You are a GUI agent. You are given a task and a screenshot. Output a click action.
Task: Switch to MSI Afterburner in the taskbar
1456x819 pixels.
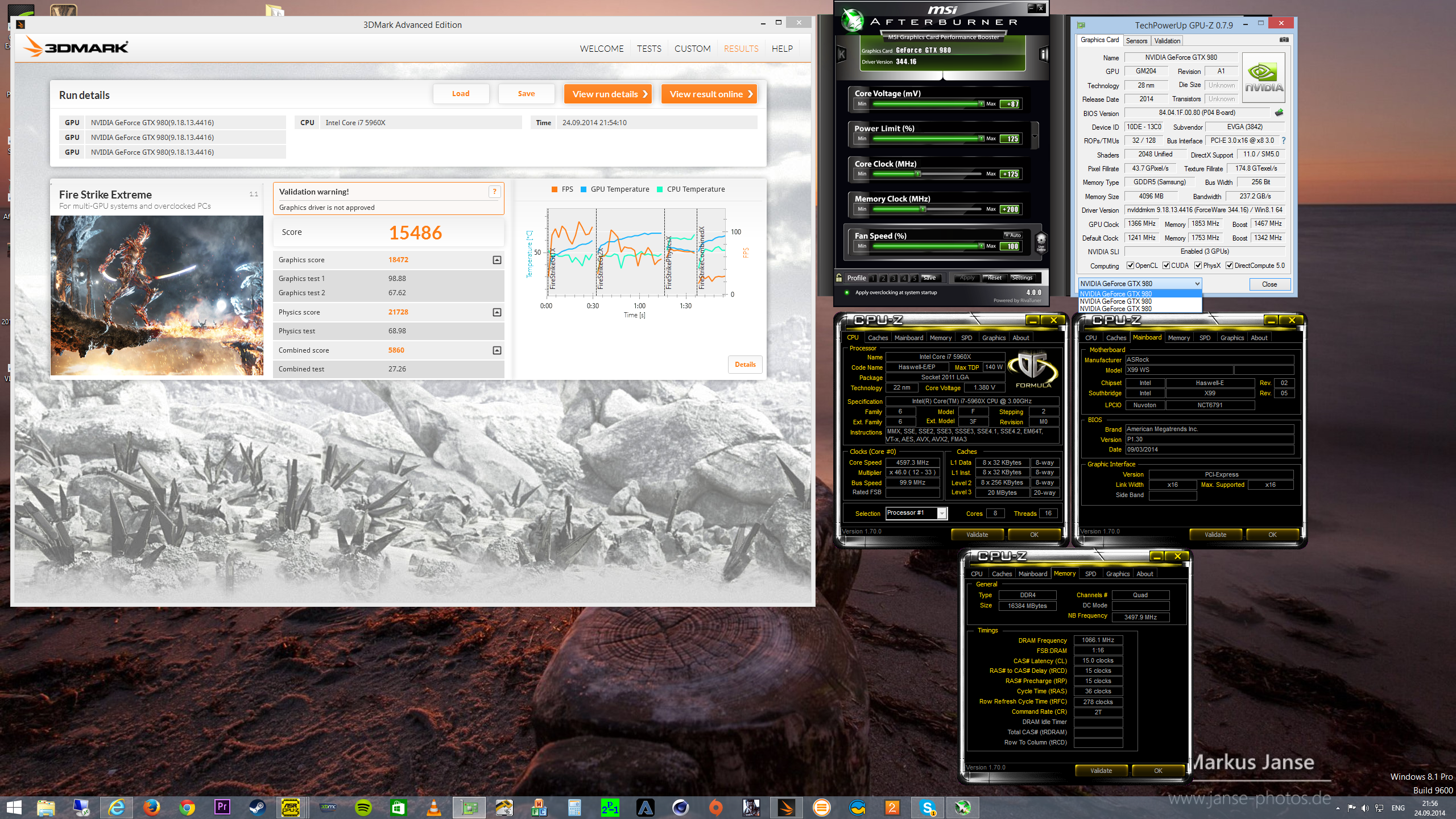(x=963, y=807)
